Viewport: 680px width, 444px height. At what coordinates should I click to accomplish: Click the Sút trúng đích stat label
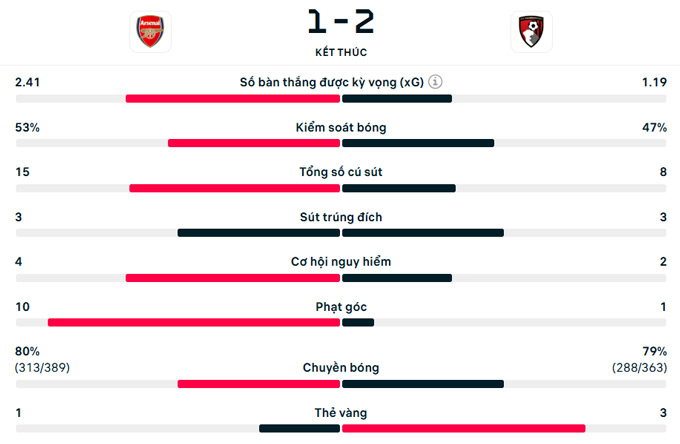[x=340, y=217]
